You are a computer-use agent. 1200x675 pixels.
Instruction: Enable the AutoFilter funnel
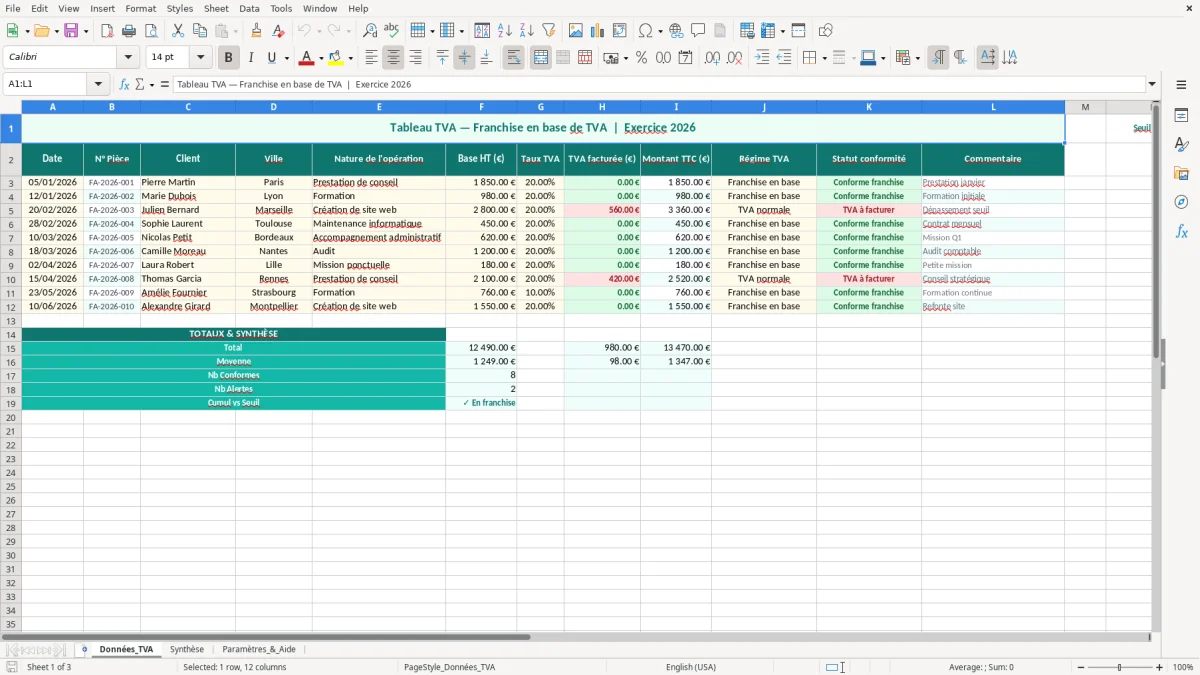click(x=549, y=31)
